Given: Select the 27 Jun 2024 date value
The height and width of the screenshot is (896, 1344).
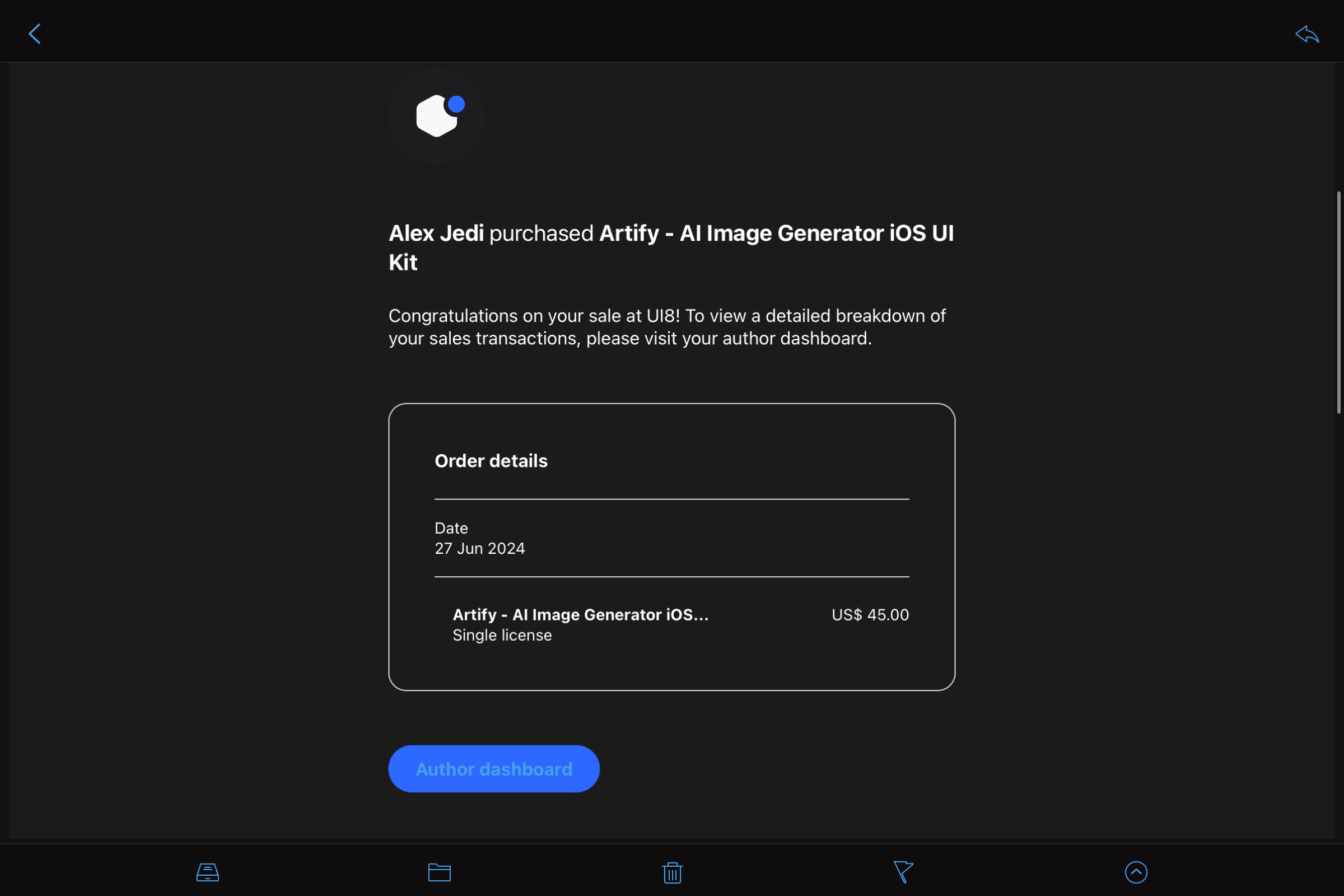Looking at the screenshot, I should (x=479, y=548).
